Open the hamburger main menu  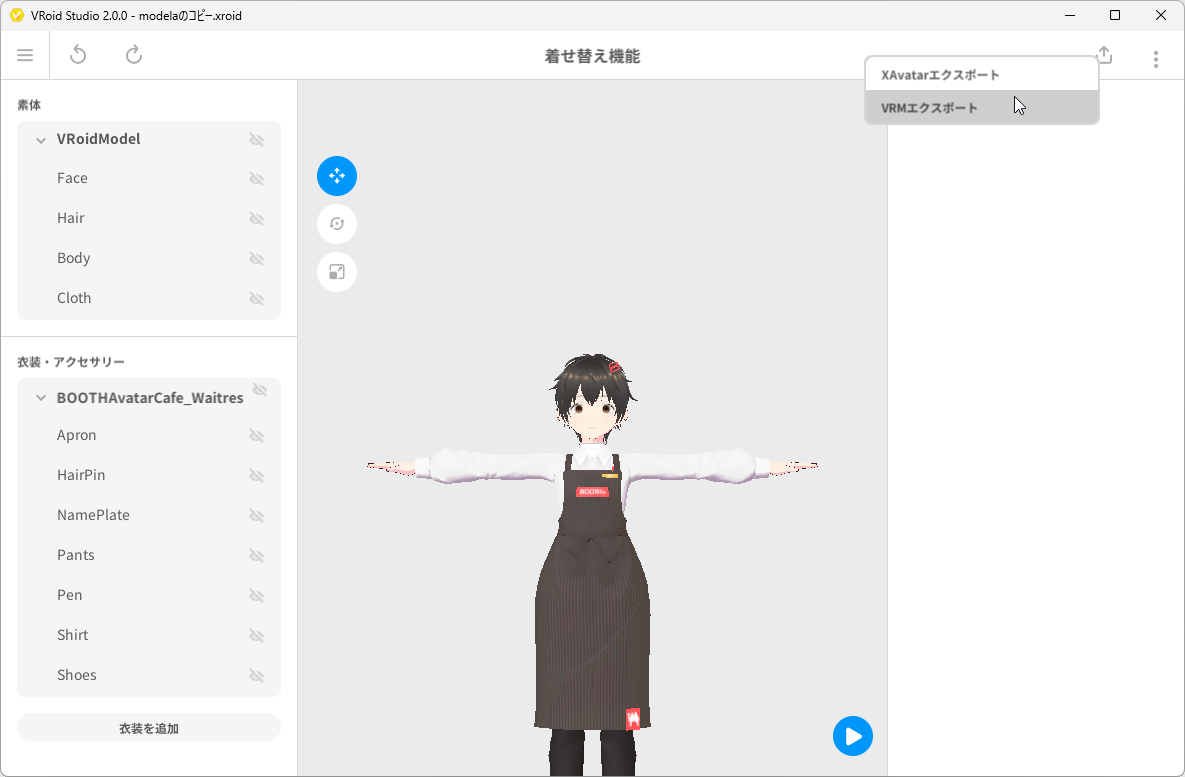[x=25, y=55]
